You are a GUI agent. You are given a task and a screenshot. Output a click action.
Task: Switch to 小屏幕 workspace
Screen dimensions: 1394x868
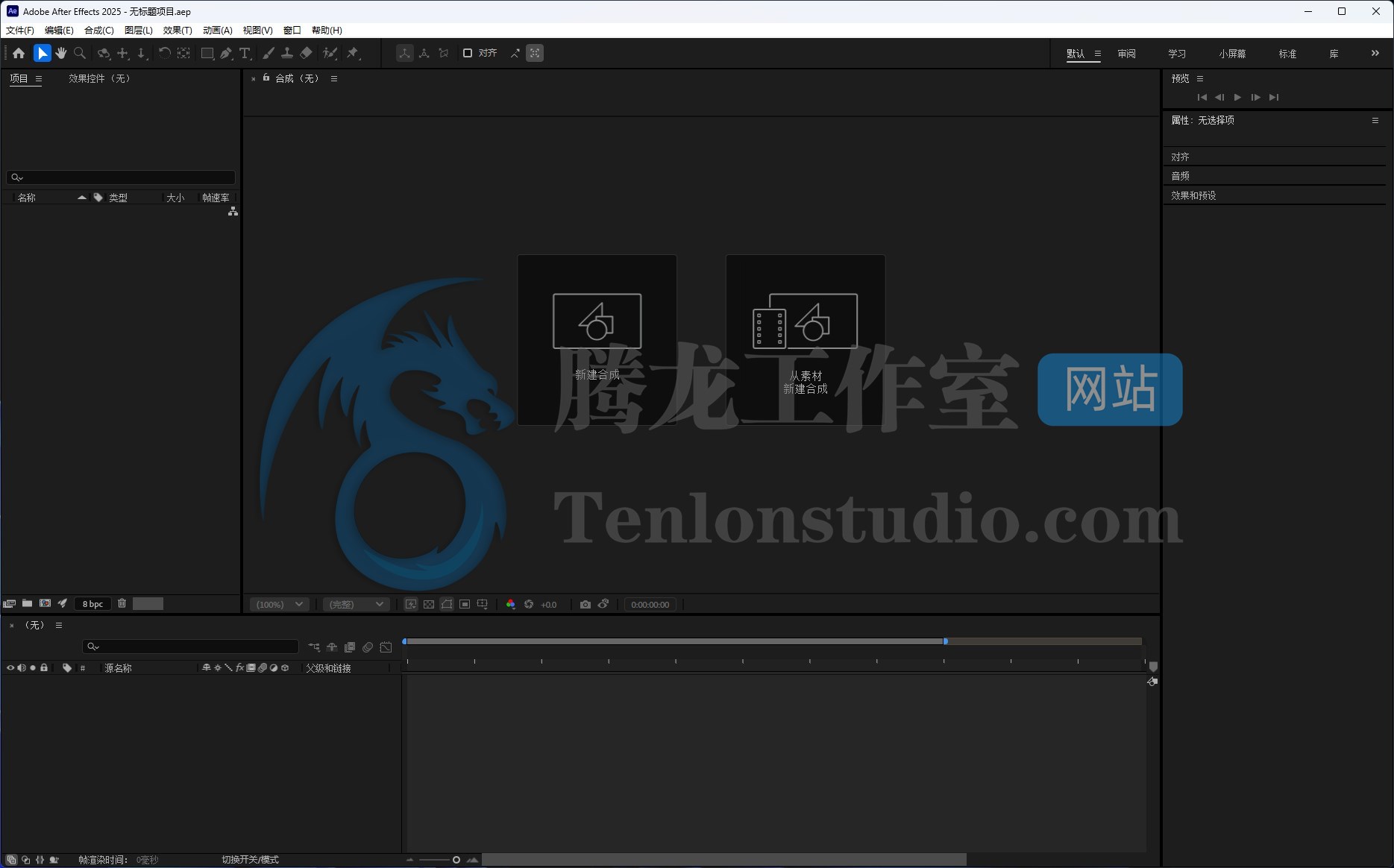tap(1232, 54)
